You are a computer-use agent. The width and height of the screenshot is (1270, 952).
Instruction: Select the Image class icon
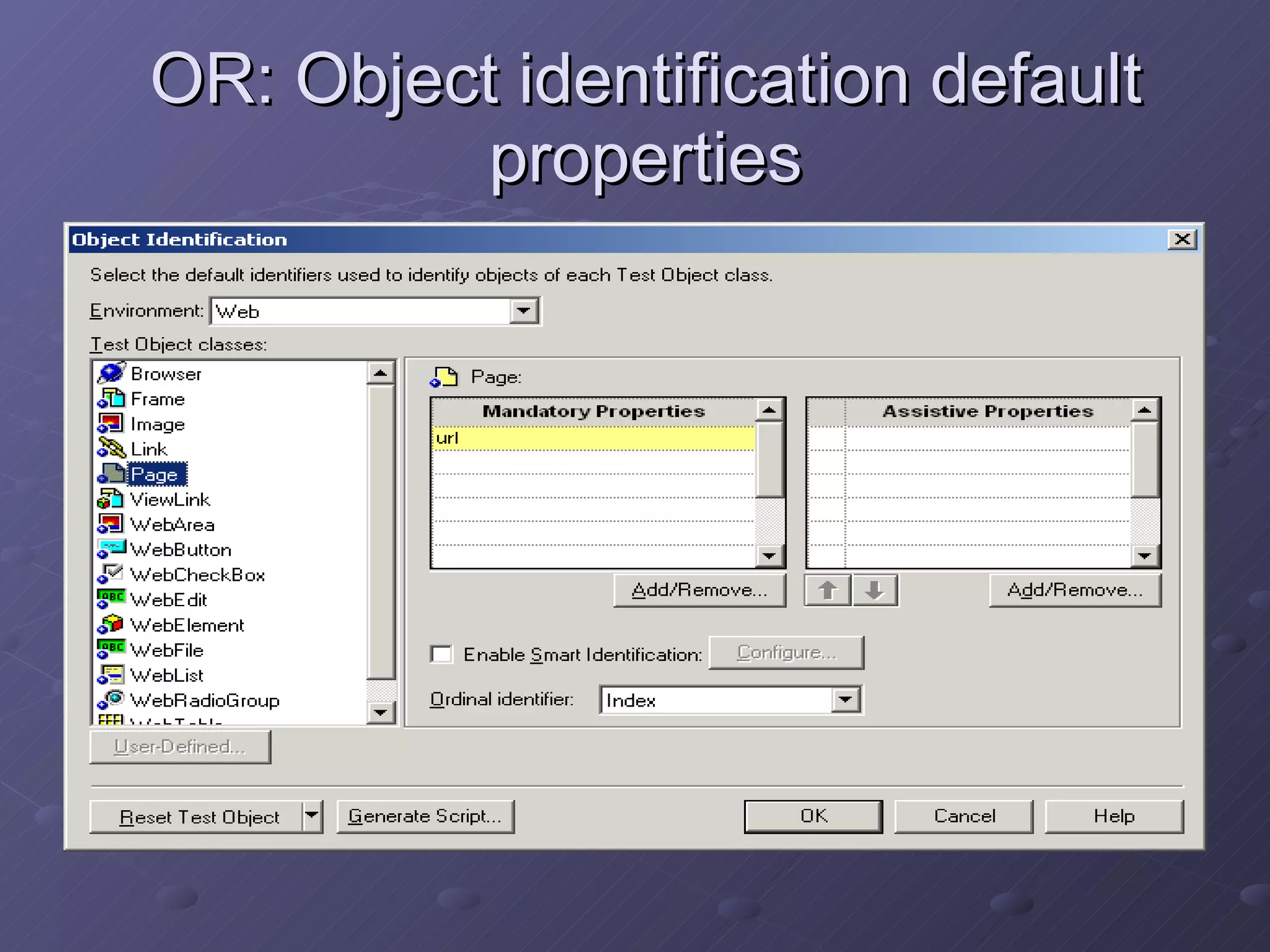pyautogui.click(x=112, y=424)
